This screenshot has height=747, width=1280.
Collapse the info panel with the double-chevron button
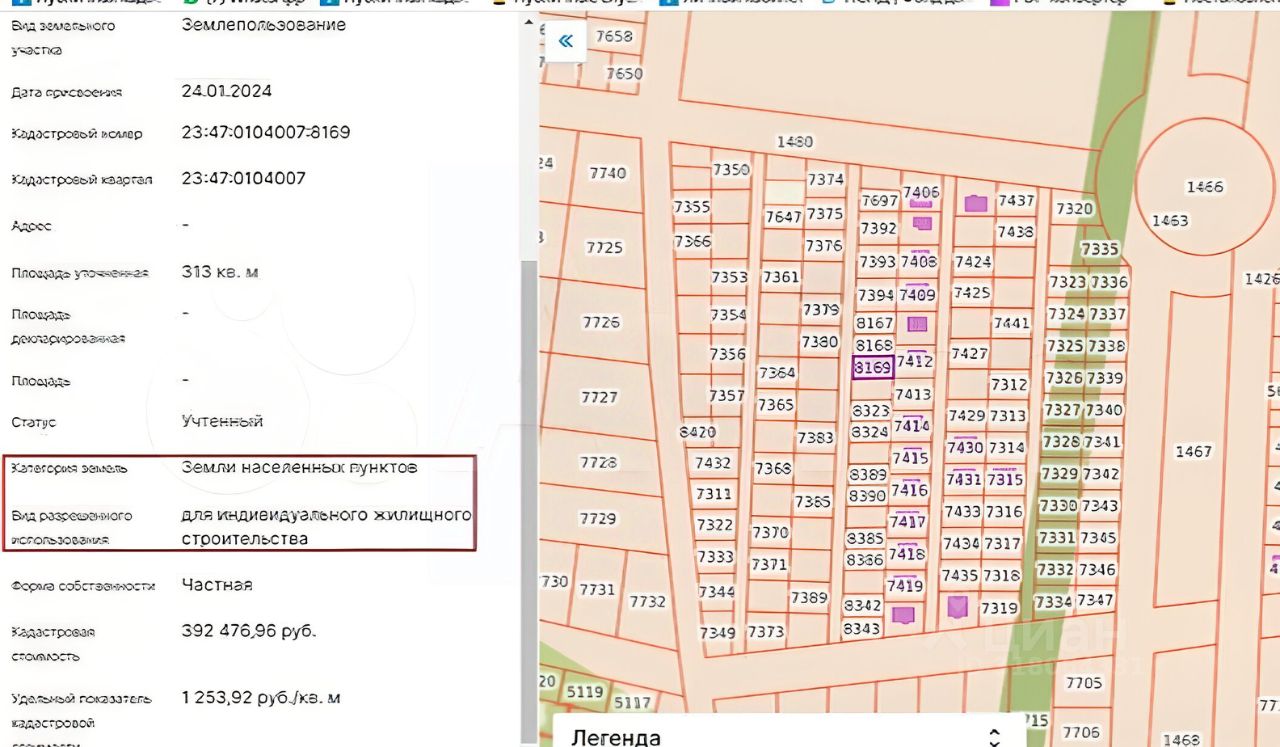pyautogui.click(x=566, y=41)
